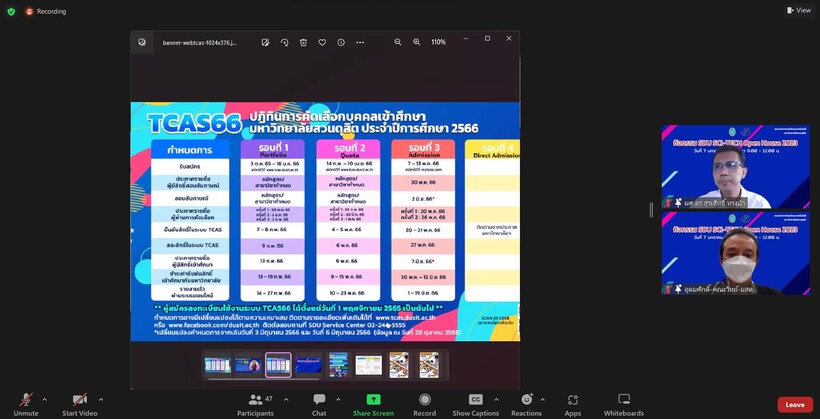The height and width of the screenshot is (419, 820).
Task: Click the muted mic icon on bottom video tile
Action: [x=668, y=289]
